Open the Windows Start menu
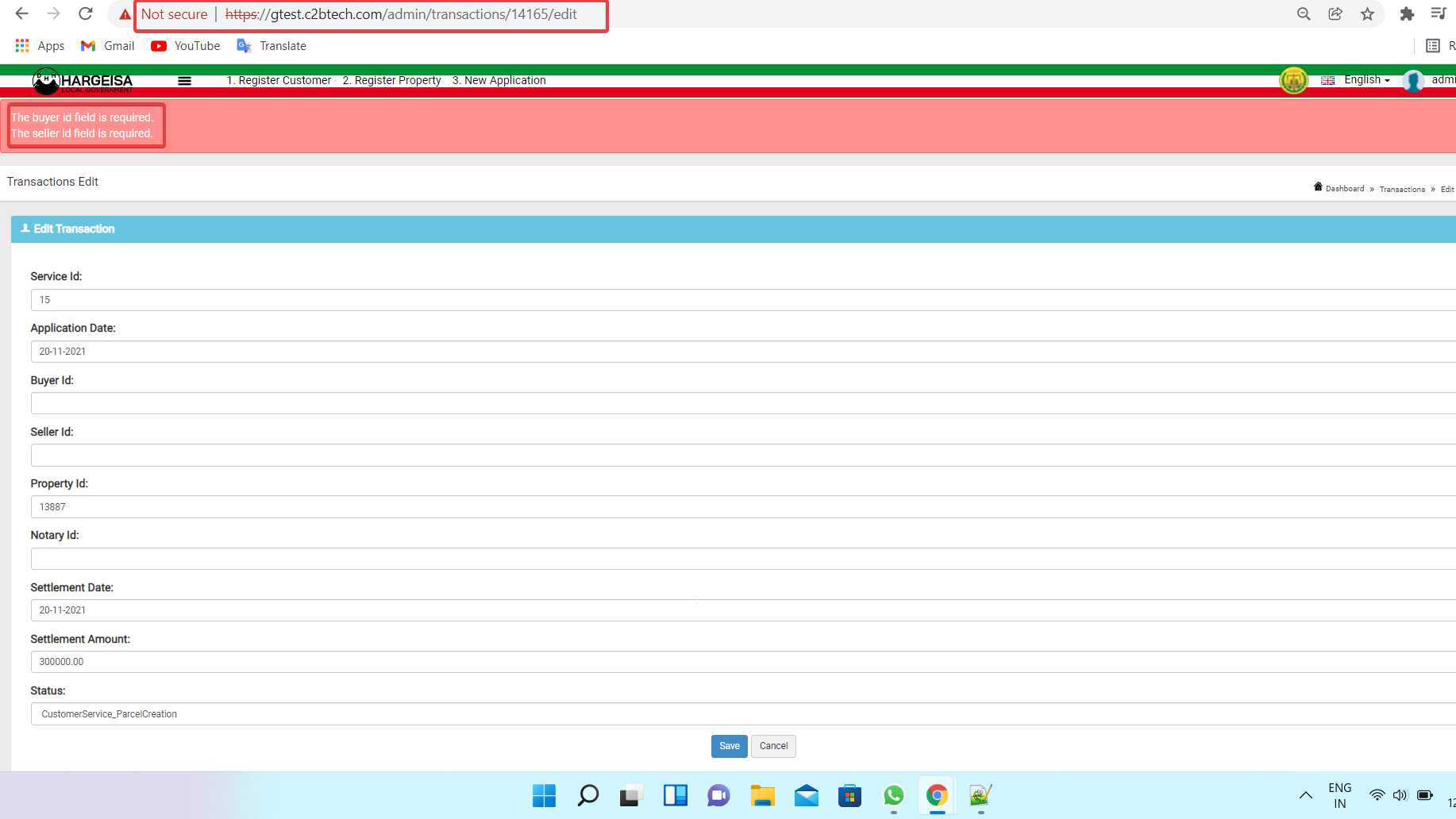Image resolution: width=1456 pixels, height=819 pixels. pos(544,795)
